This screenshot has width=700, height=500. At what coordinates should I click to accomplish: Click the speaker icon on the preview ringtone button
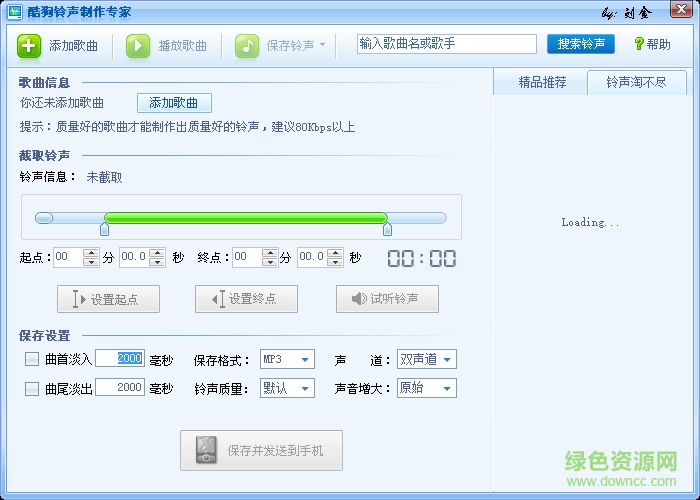click(359, 299)
